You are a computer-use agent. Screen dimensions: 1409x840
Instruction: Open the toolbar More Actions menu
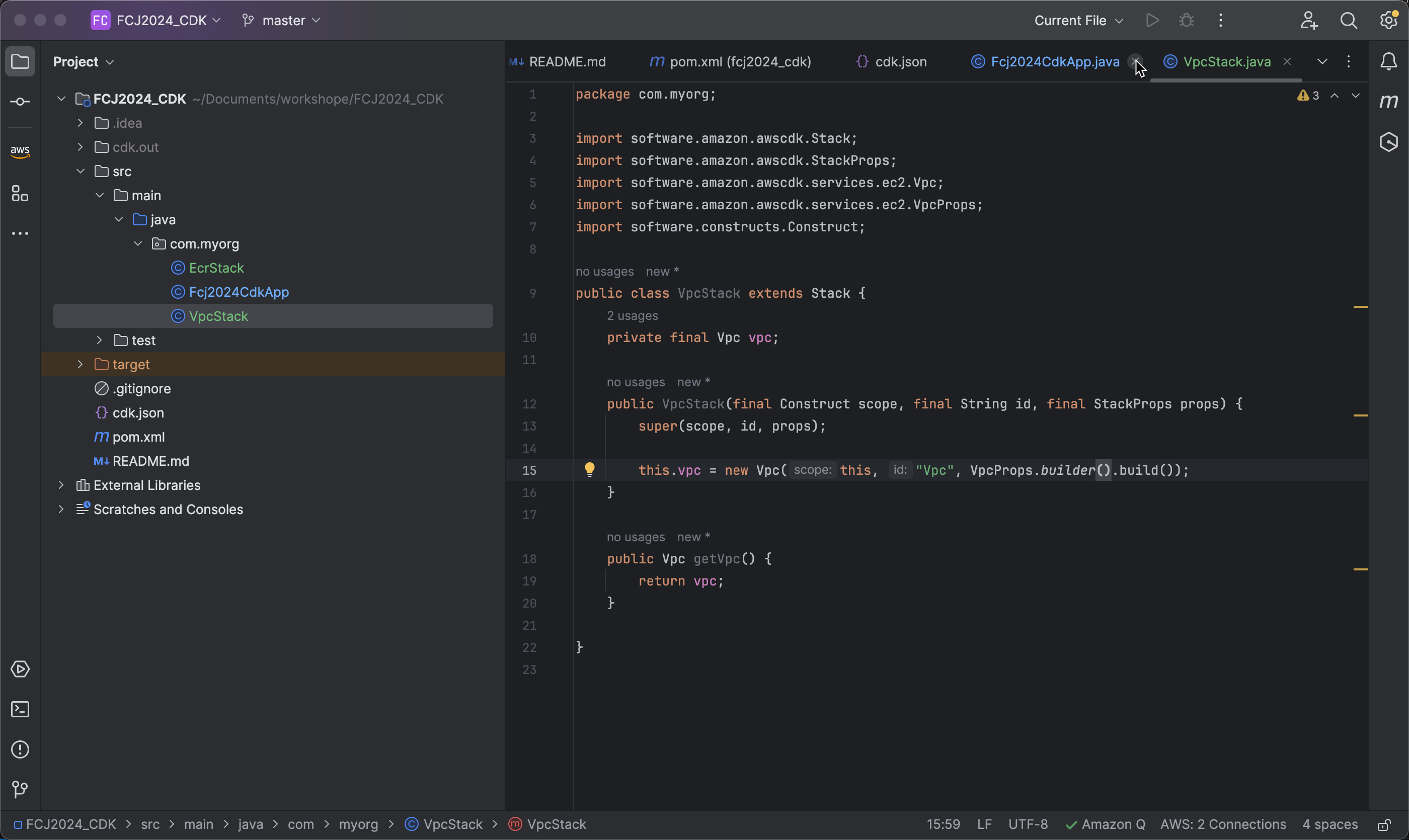click(x=1221, y=21)
